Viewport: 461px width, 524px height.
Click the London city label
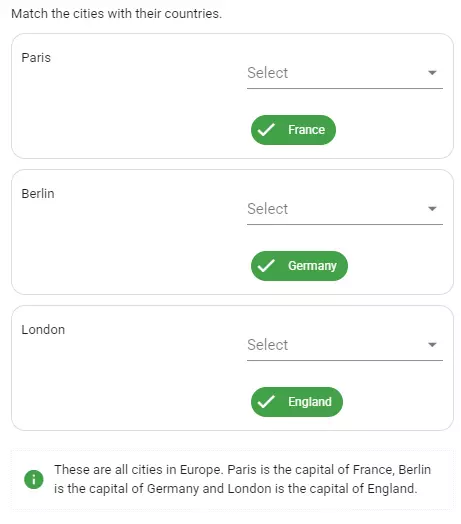point(43,330)
